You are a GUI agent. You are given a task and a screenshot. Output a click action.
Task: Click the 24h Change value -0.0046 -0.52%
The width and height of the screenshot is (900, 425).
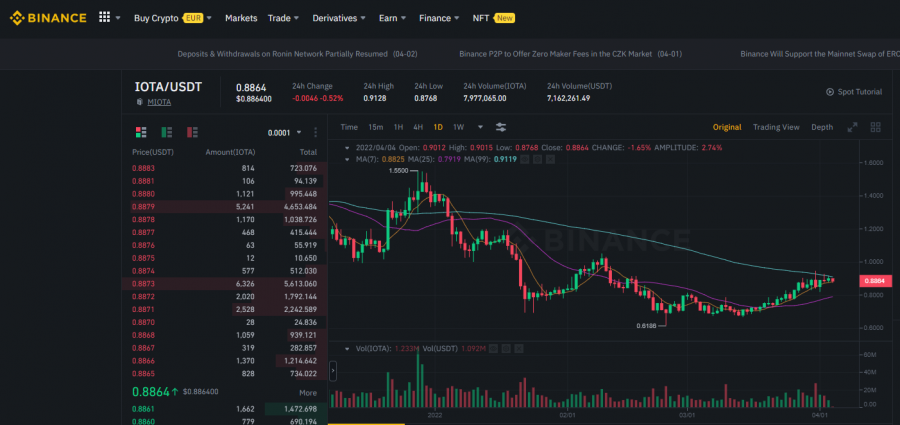[317, 98]
